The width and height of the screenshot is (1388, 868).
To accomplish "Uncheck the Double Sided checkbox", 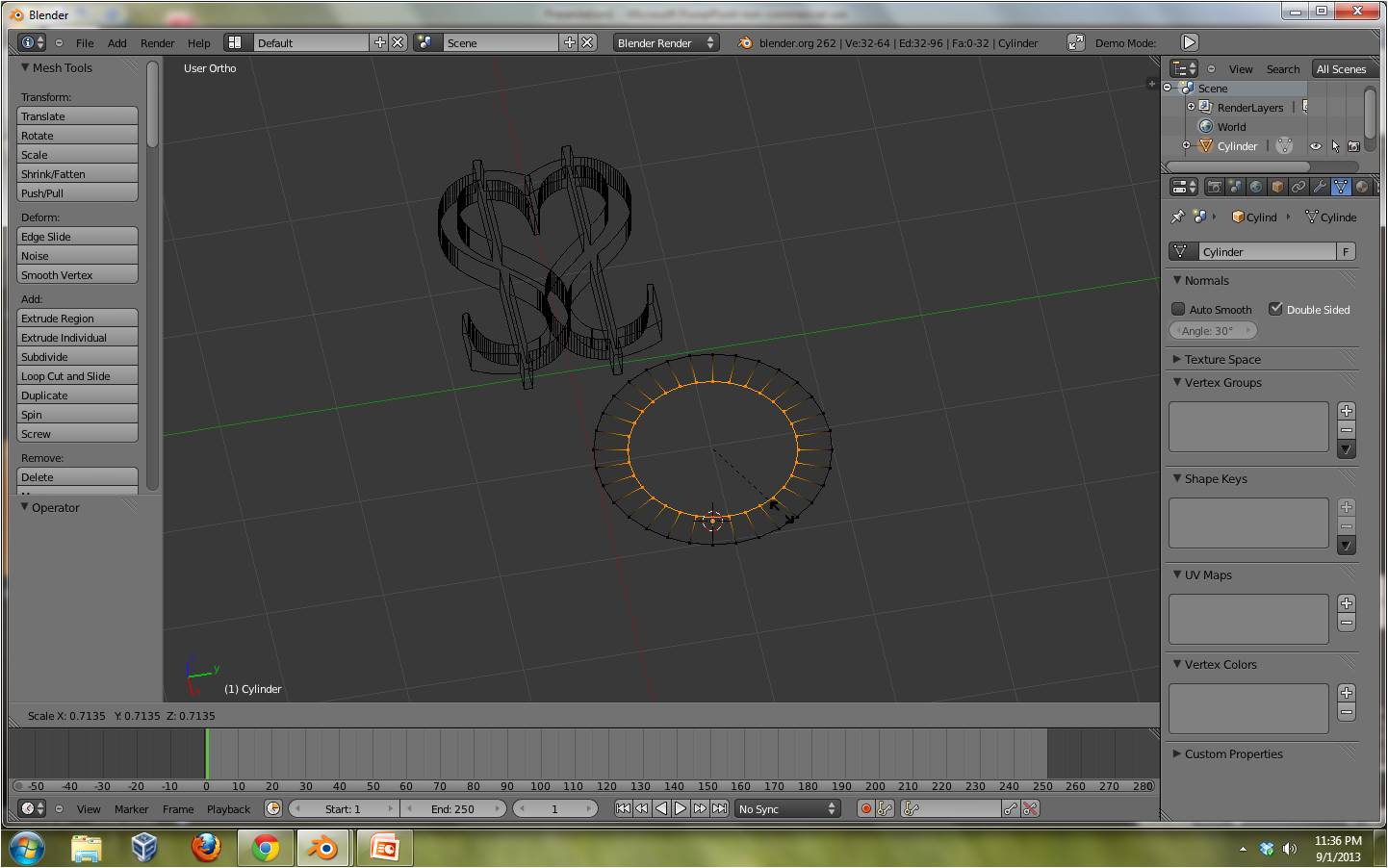I will (1275, 309).
